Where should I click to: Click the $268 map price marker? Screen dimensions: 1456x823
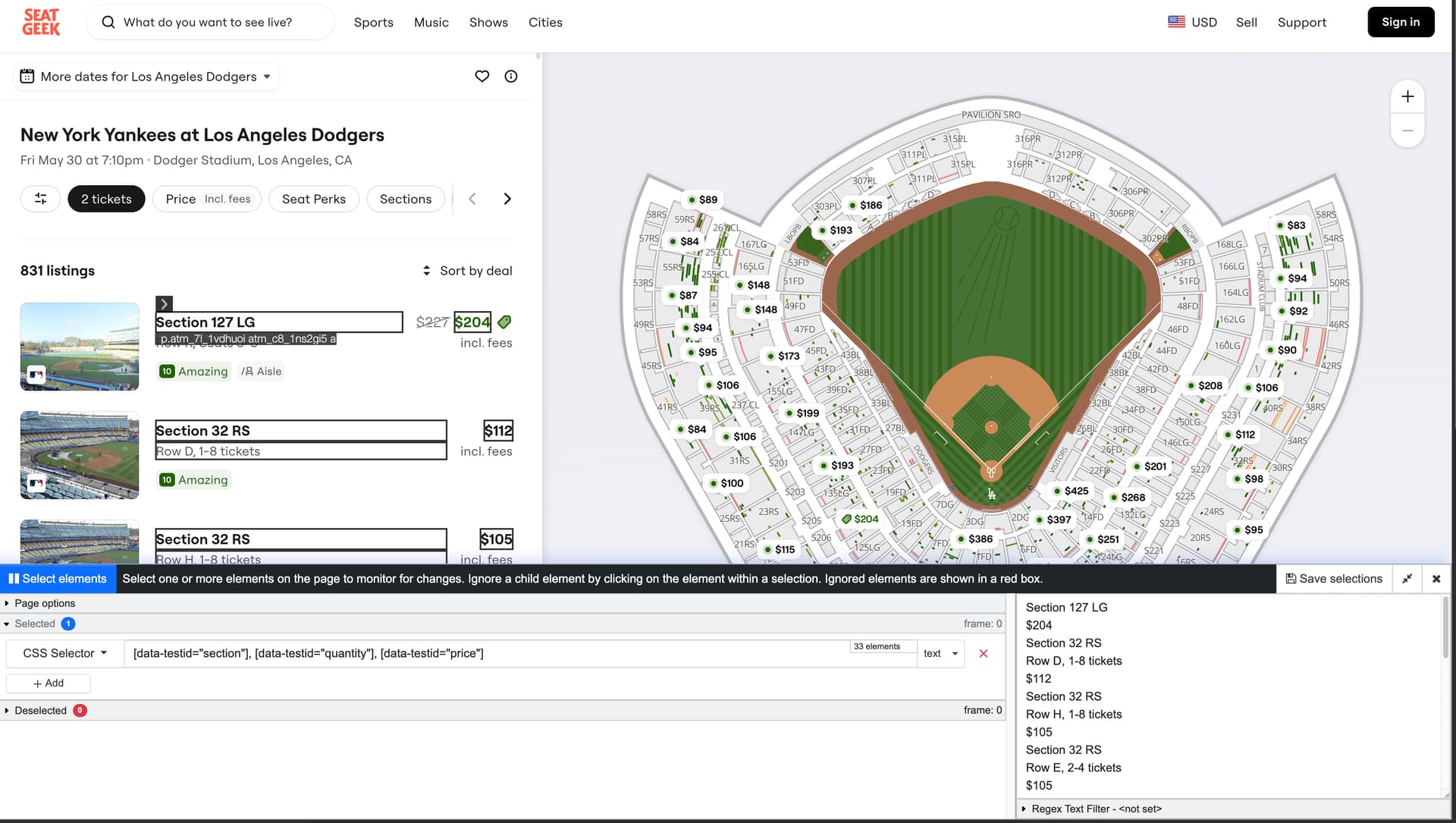click(x=1127, y=498)
